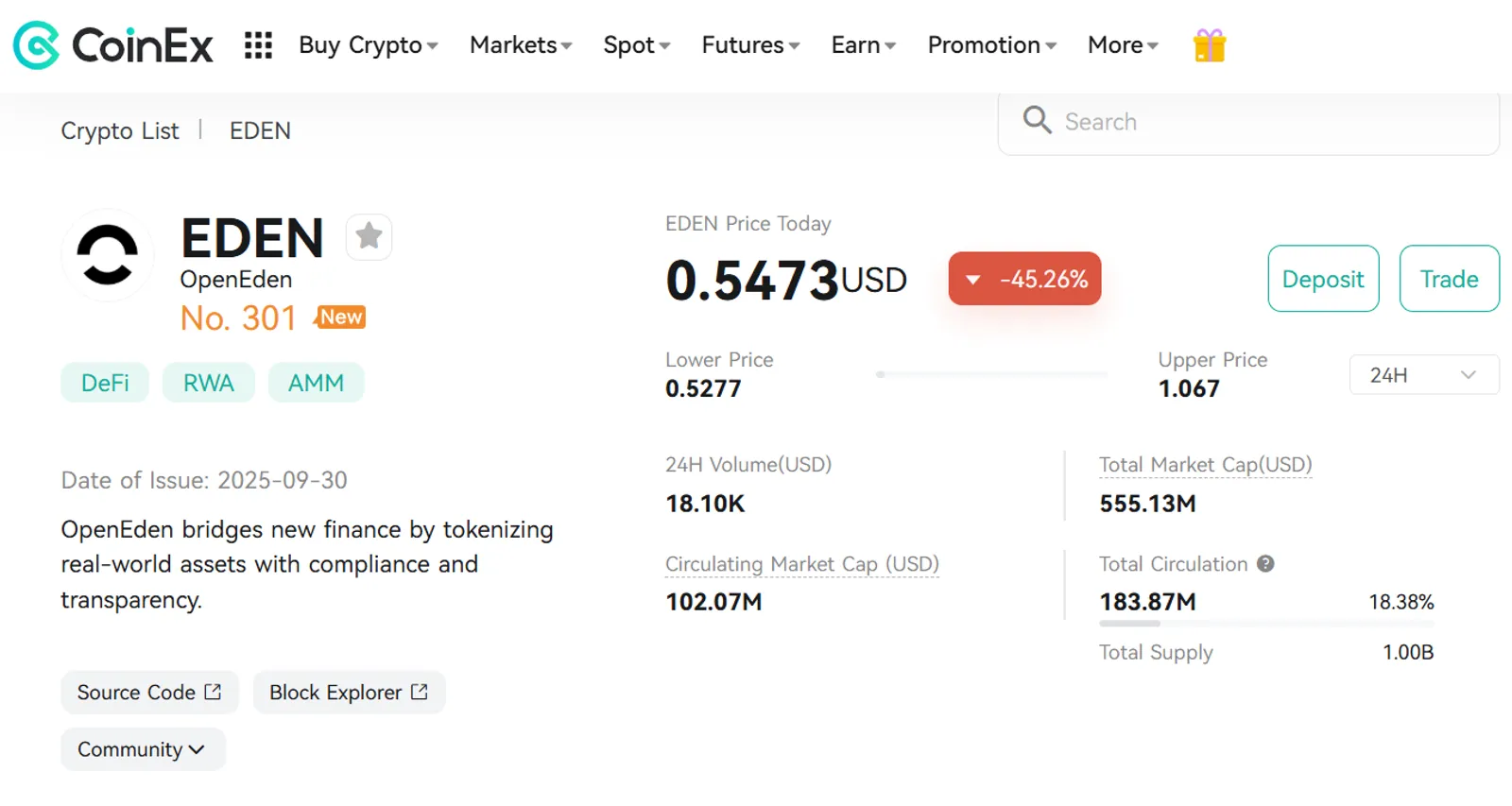
Task: Expand the Futures menu
Action: (x=750, y=44)
